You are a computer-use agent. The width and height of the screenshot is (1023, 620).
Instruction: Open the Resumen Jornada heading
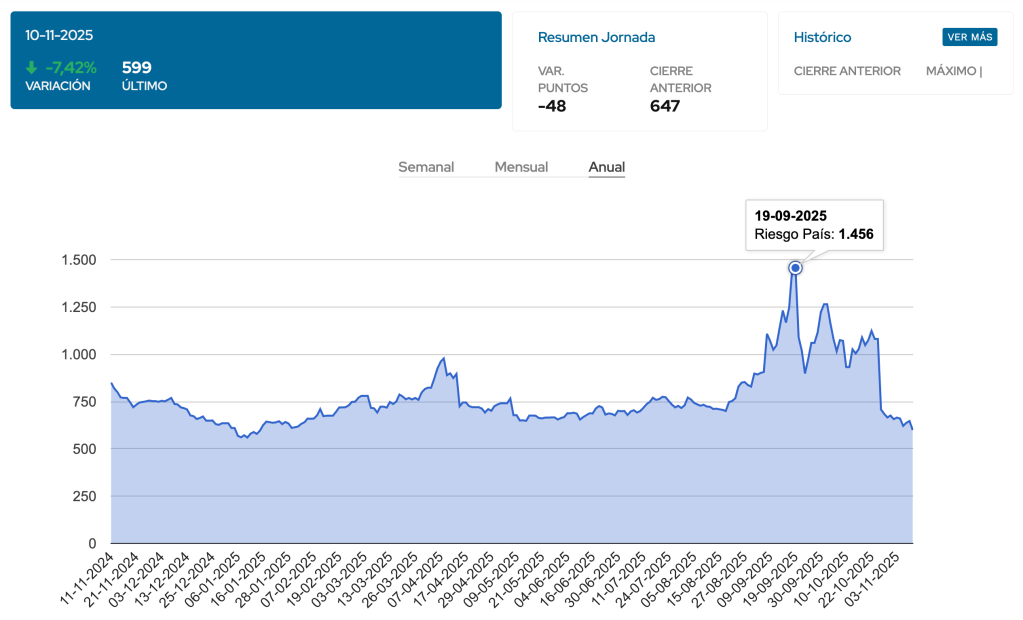coord(596,37)
